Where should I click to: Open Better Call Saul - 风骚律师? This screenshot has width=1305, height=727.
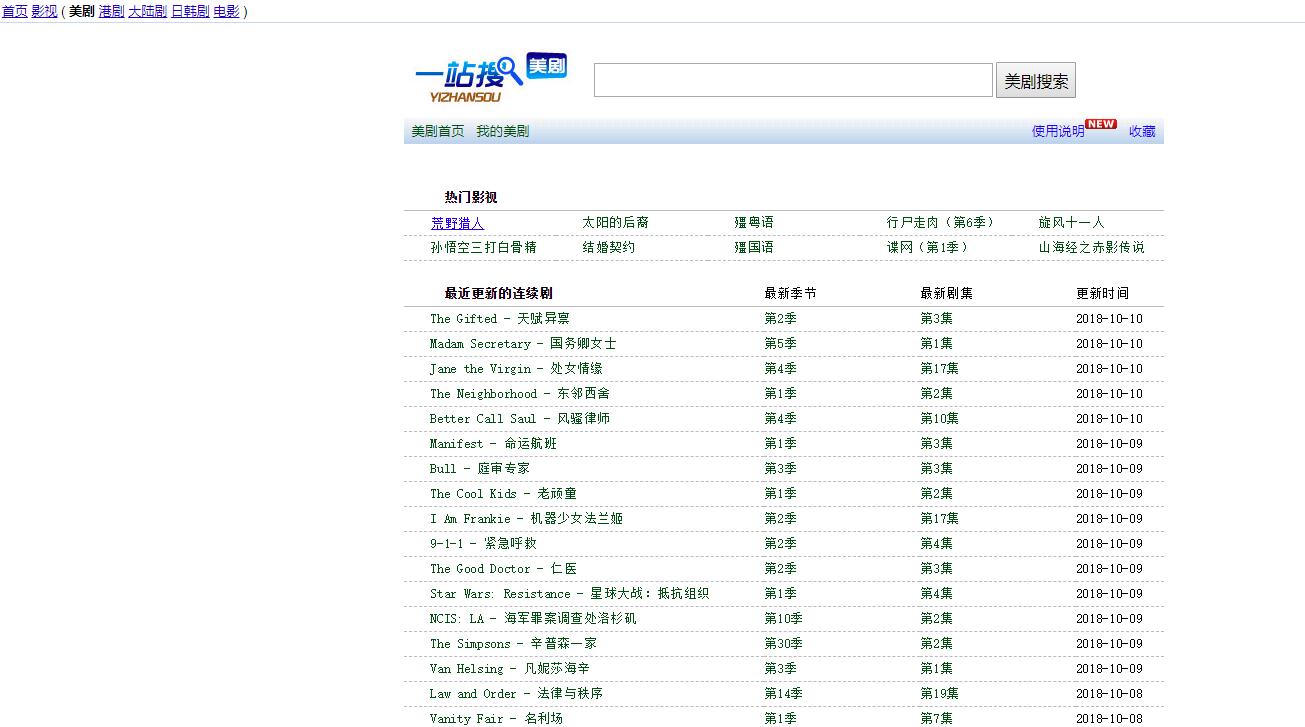[520, 419]
